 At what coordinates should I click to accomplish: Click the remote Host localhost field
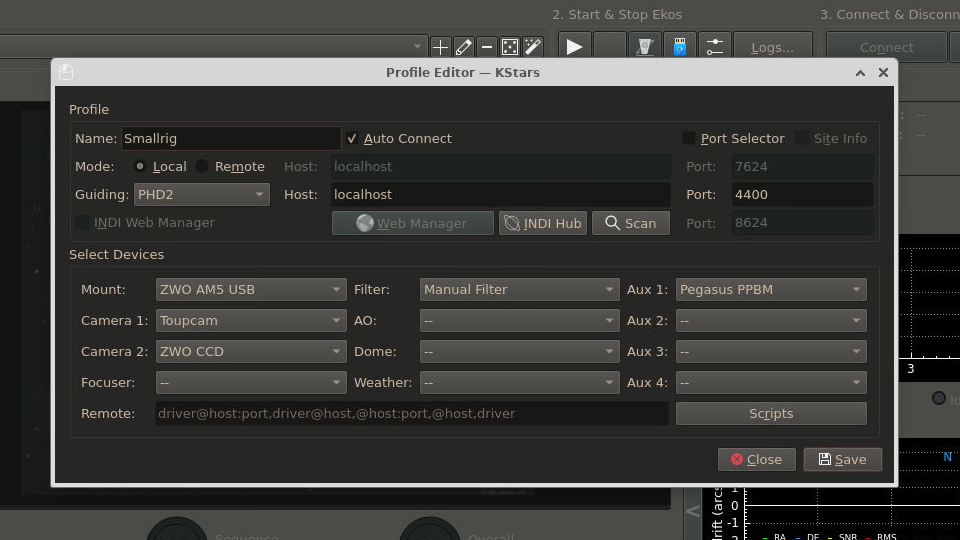(x=500, y=167)
